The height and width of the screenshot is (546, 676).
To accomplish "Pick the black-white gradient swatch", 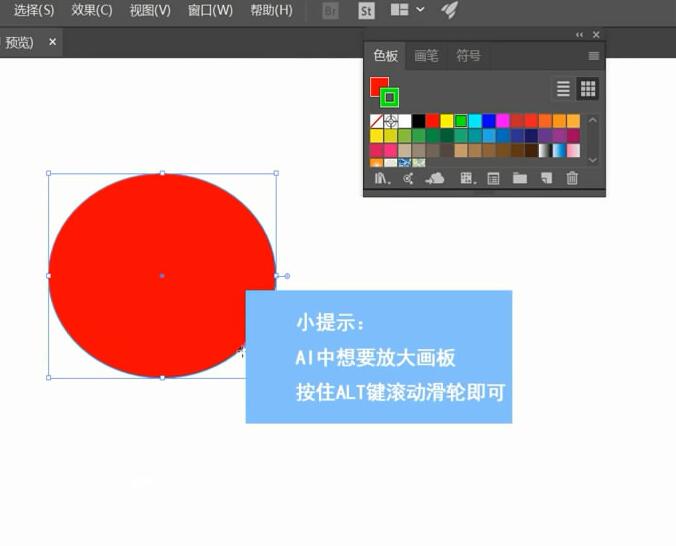I will pos(545,151).
